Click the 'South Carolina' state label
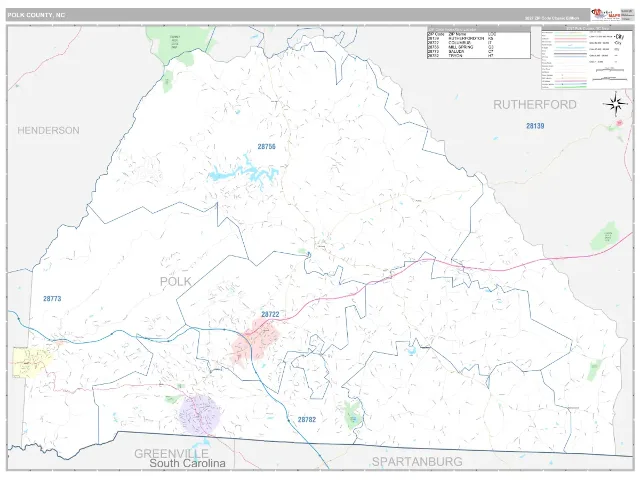 [x=187, y=463]
